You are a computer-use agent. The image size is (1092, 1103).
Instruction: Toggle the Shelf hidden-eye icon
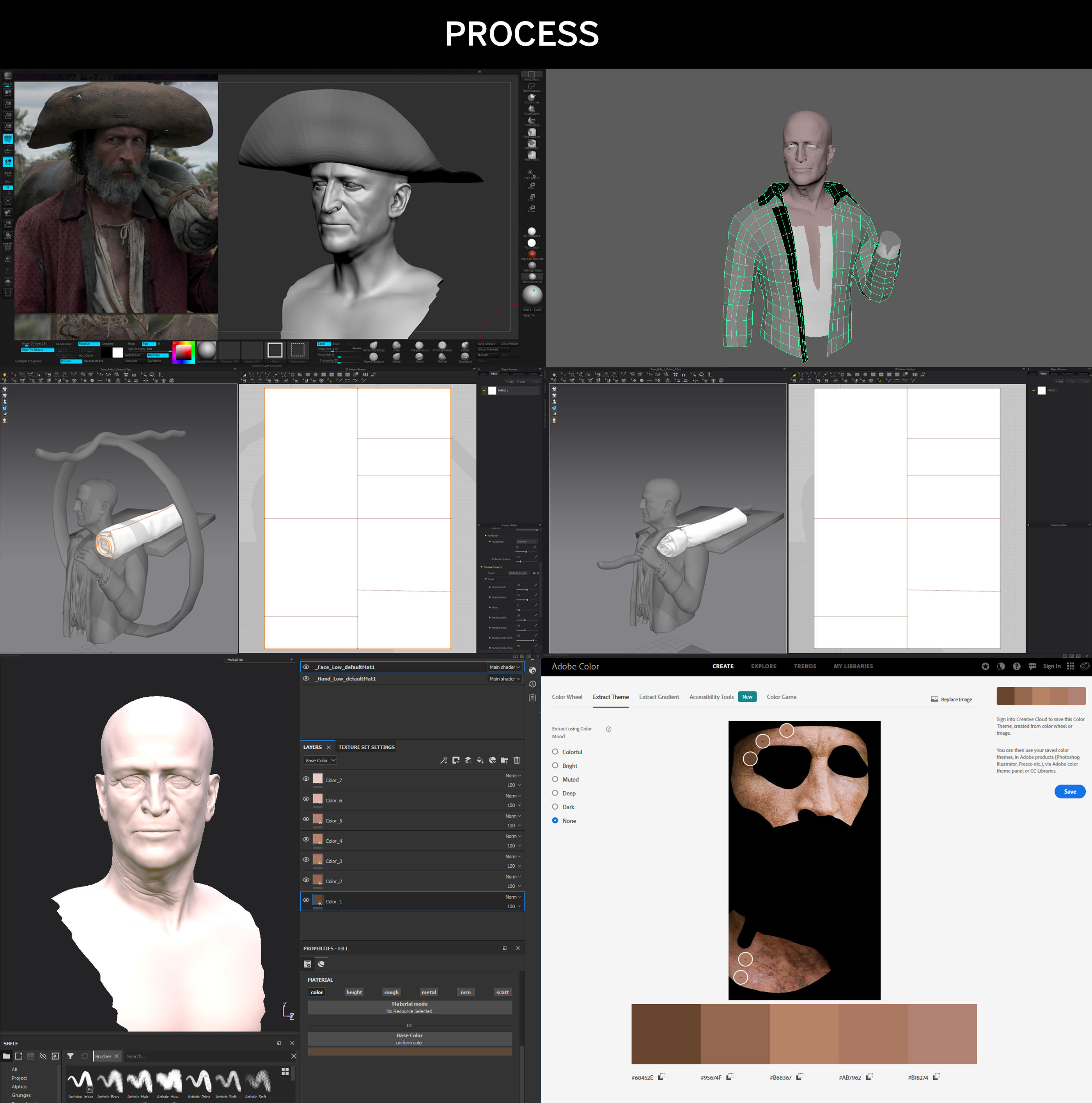click(x=43, y=1056)
